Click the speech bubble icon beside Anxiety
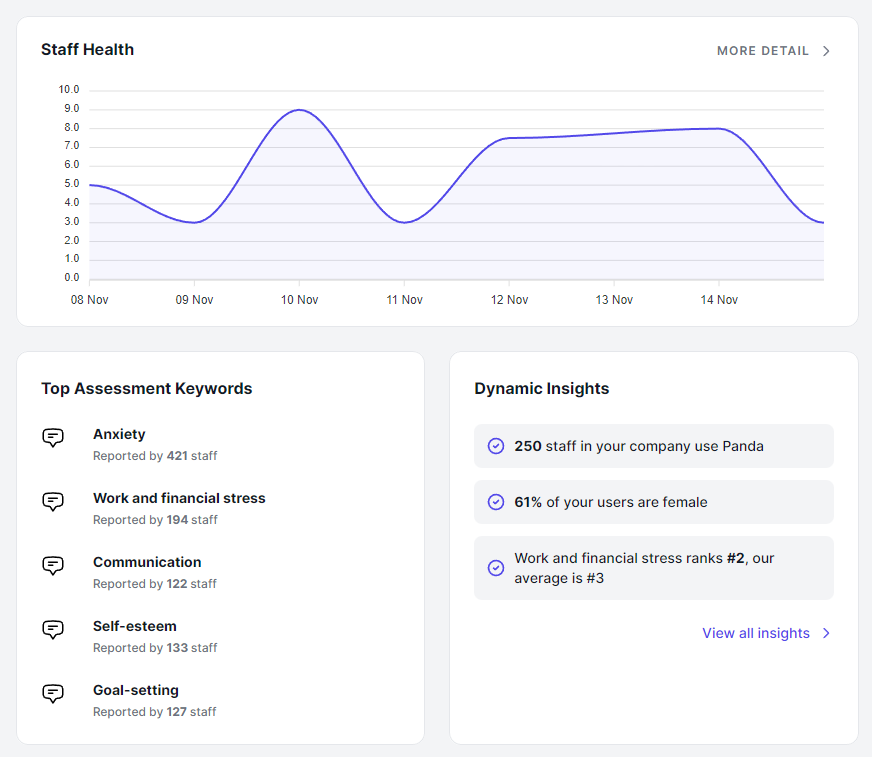Screen dimensions: 872x757 click(x=53, y=438)
